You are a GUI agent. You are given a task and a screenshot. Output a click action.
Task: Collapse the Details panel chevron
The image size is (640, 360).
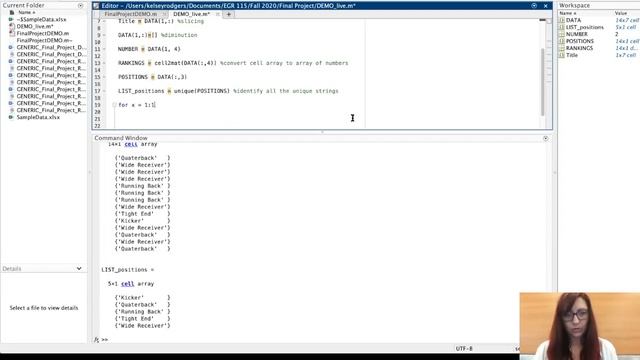pyautogui.click(x=79, y=269)
